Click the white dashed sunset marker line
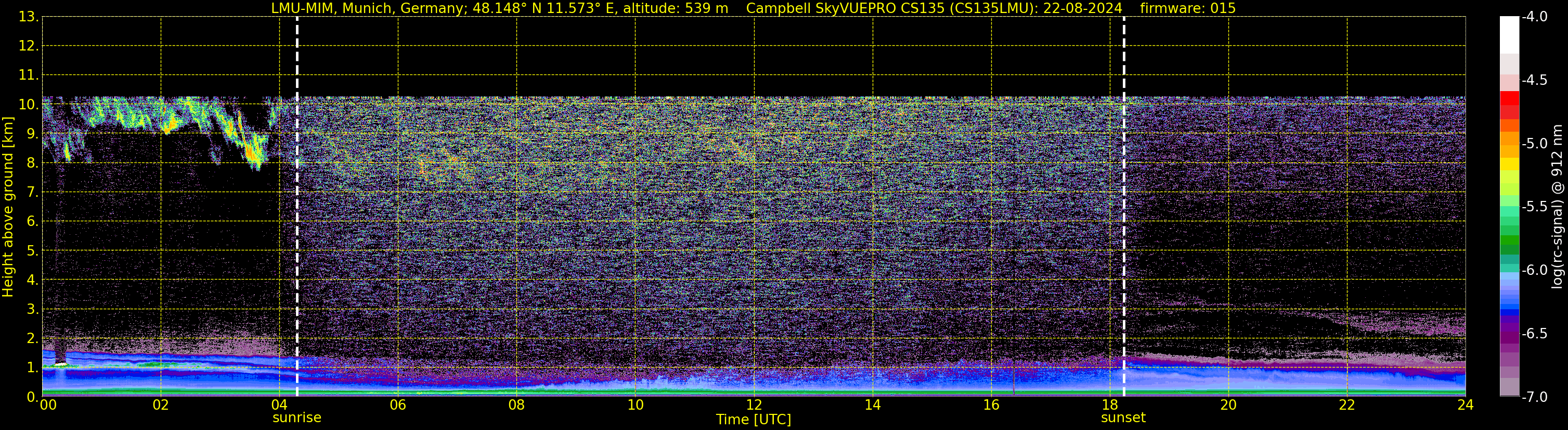The height and width of the screenshot is (430, 1568). coord(1124,207)
